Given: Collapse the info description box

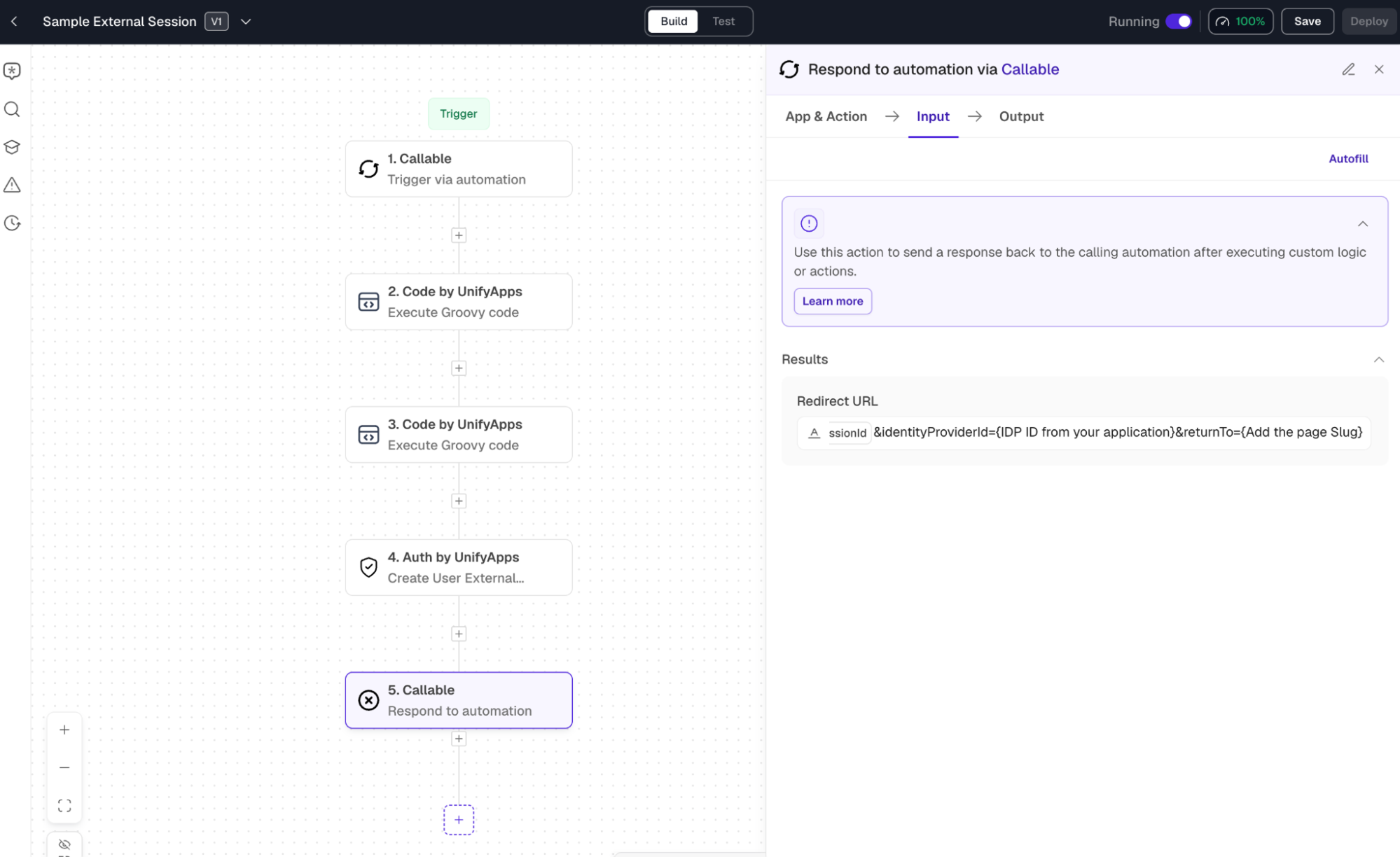Looking at the screenshot, I should click(1363, 224).
